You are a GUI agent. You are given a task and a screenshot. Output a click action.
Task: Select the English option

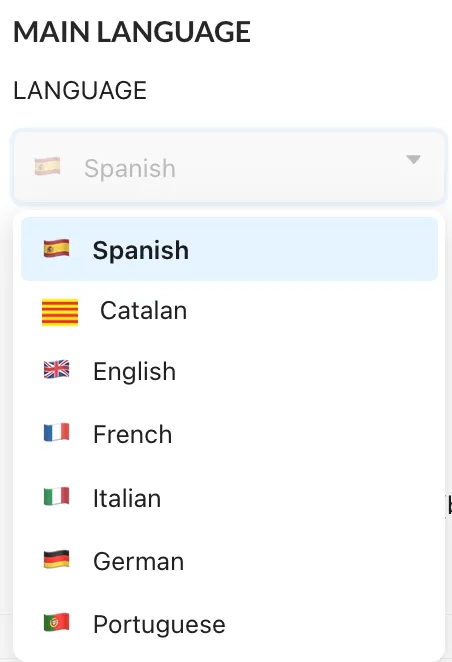click(229, 371)
